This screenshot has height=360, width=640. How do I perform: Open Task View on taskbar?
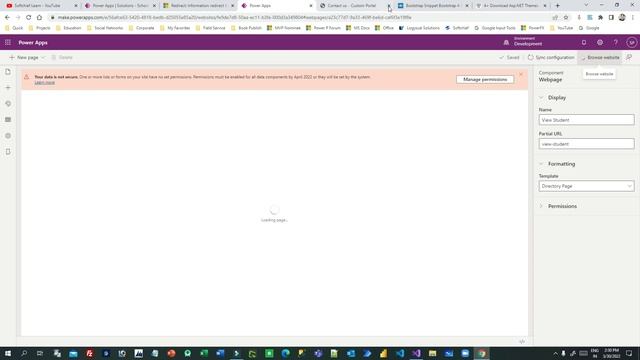(x=40, y=353)
